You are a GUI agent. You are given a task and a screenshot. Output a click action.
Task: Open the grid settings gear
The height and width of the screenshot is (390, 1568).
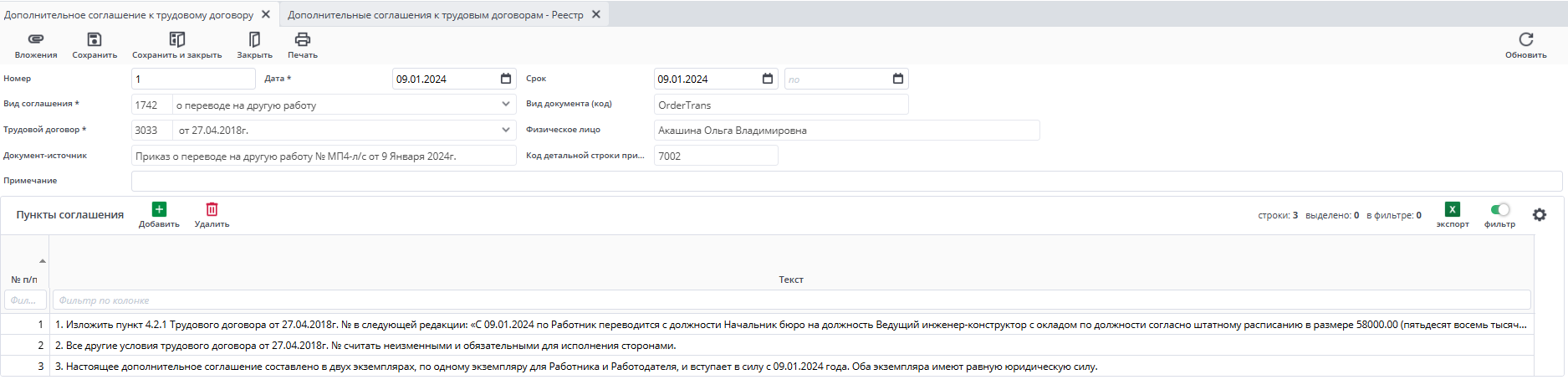click(x=1540, y=215)
